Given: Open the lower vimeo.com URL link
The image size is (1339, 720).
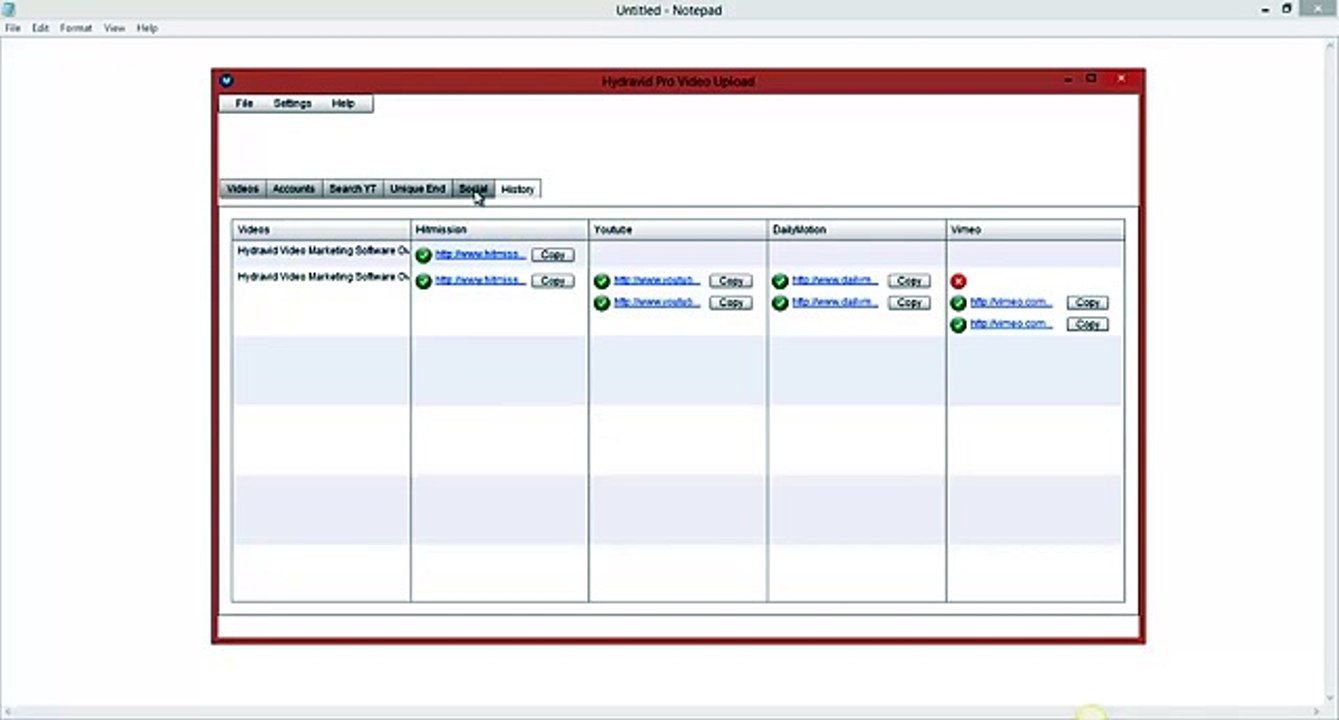Looking at the screenshot, I should pyautogui.click(x=1012, y=323).
